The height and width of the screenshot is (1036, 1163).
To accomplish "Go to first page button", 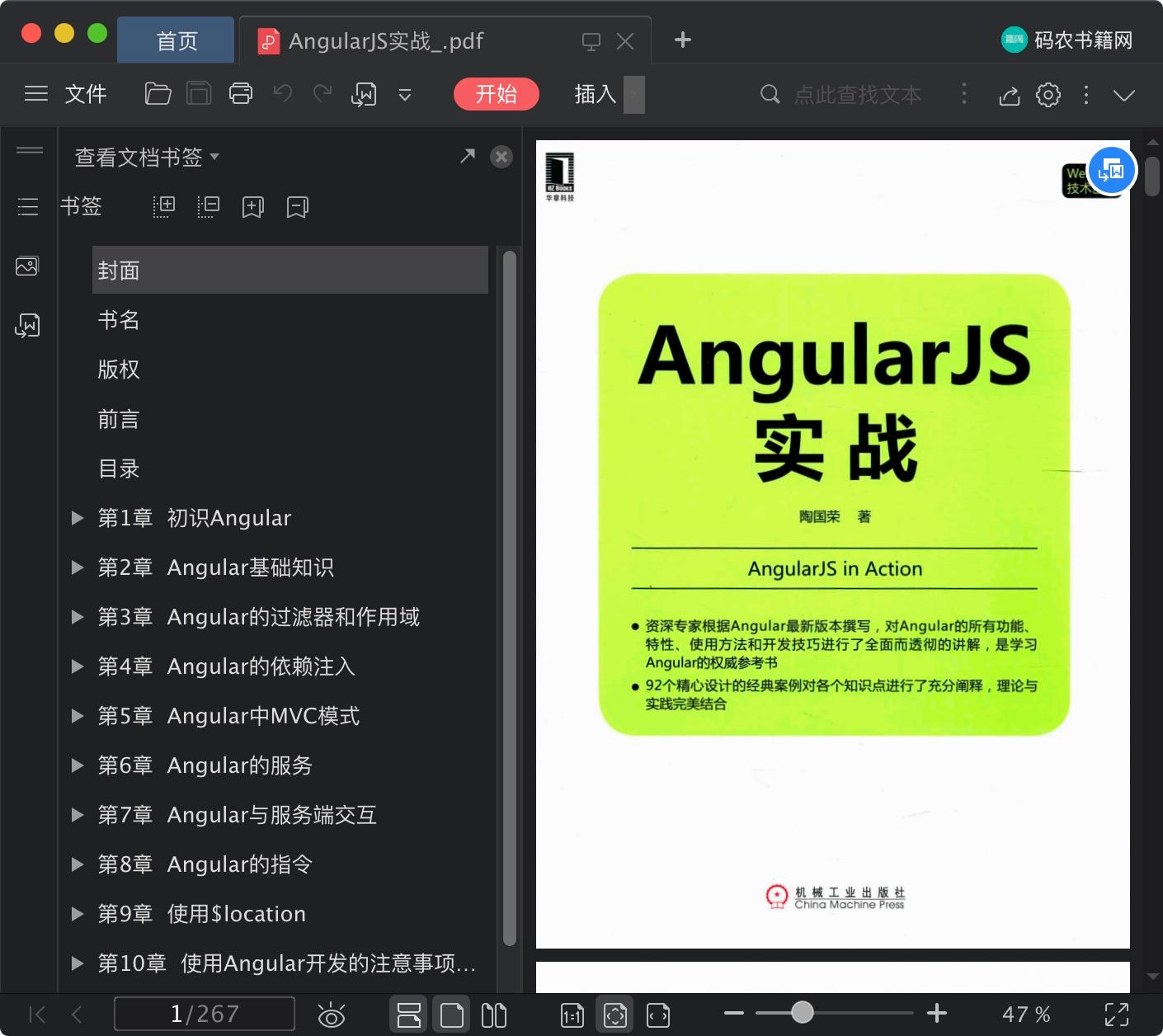I will click(x=37, y=1014).
